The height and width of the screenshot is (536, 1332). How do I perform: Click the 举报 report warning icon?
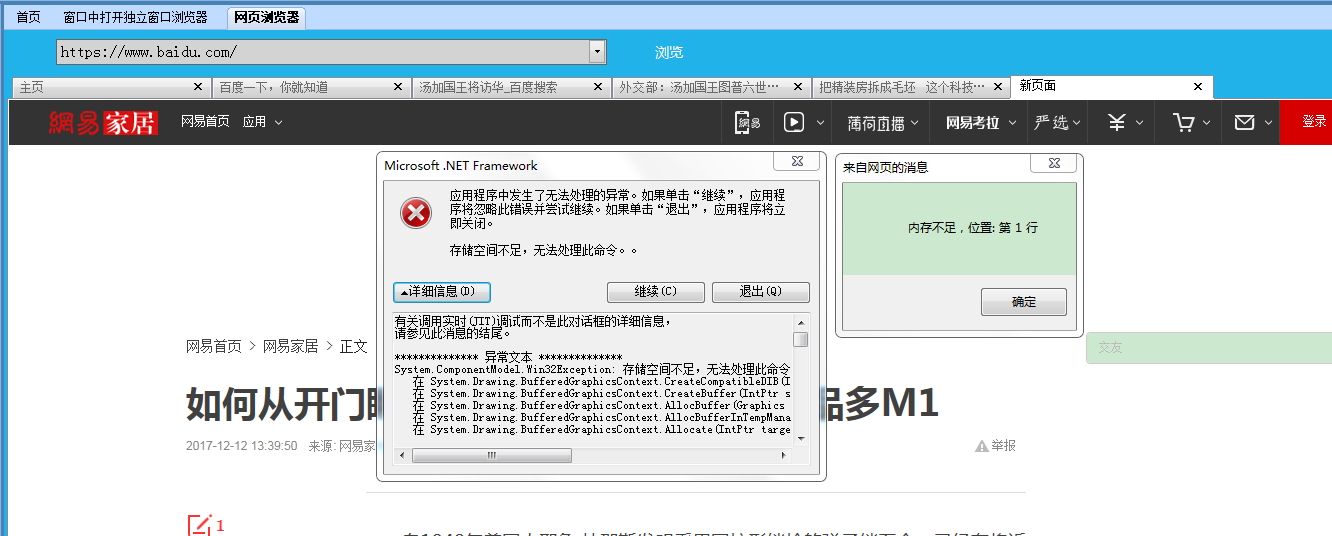[x=982, y=446]
